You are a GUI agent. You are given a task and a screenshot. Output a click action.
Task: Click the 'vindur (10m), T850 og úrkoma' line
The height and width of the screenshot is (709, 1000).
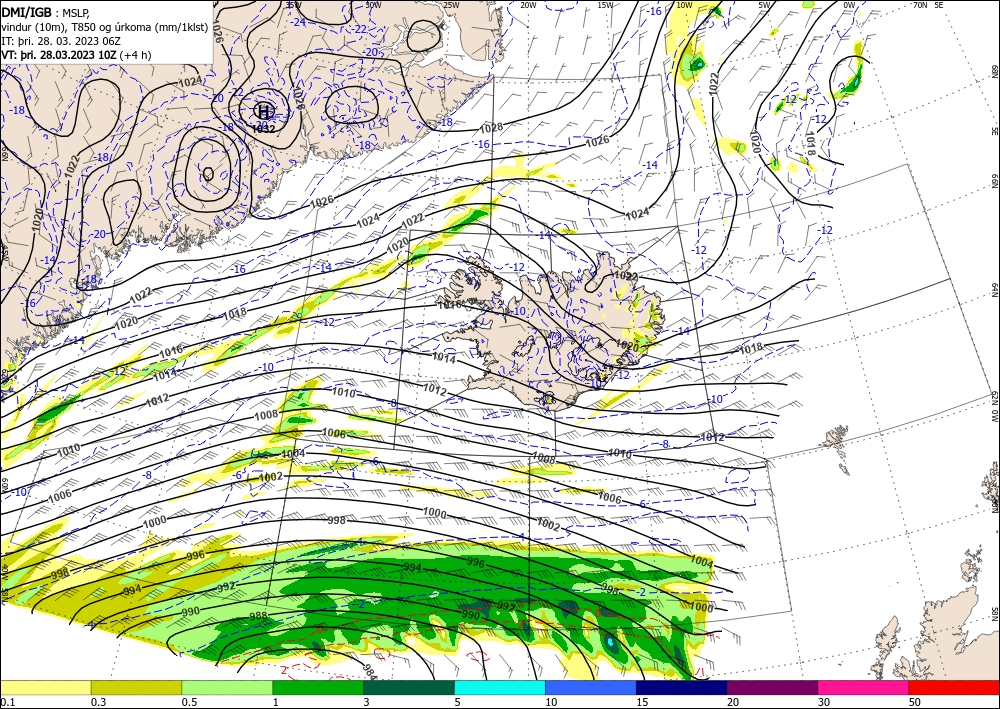coord(104,26)
